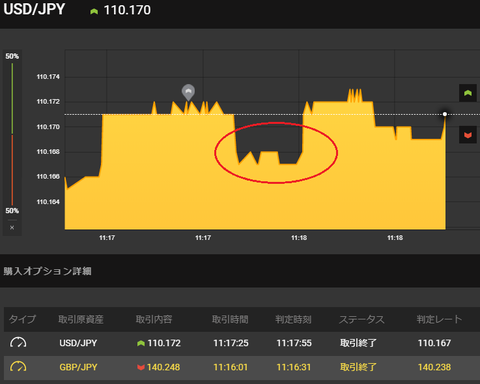The height and width of the screenshot is (384, 480).
Task: Click the red portion of the sentiment bar
Action: click(12, 170)
